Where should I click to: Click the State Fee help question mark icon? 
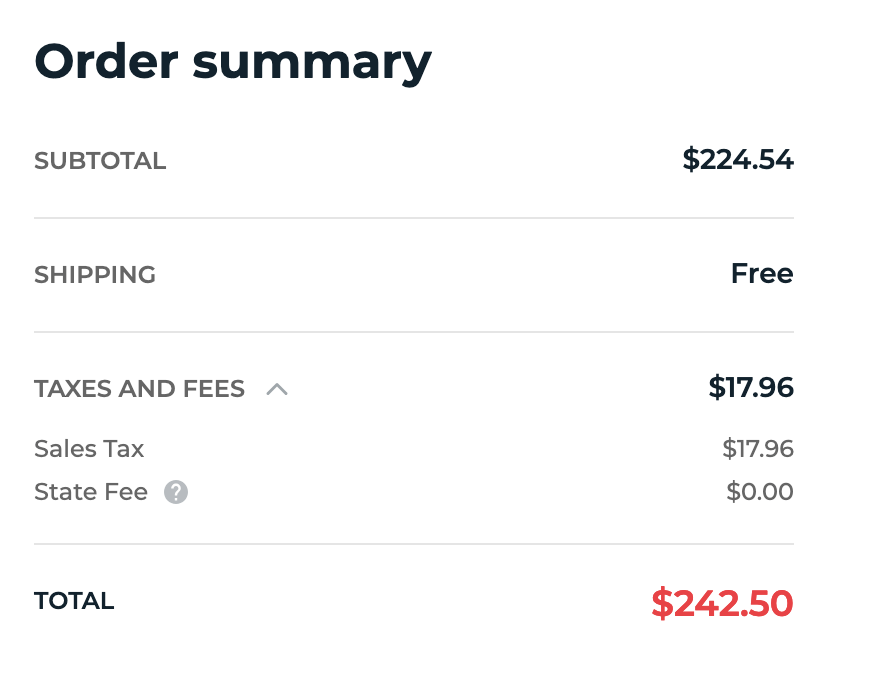pos(176,492)
